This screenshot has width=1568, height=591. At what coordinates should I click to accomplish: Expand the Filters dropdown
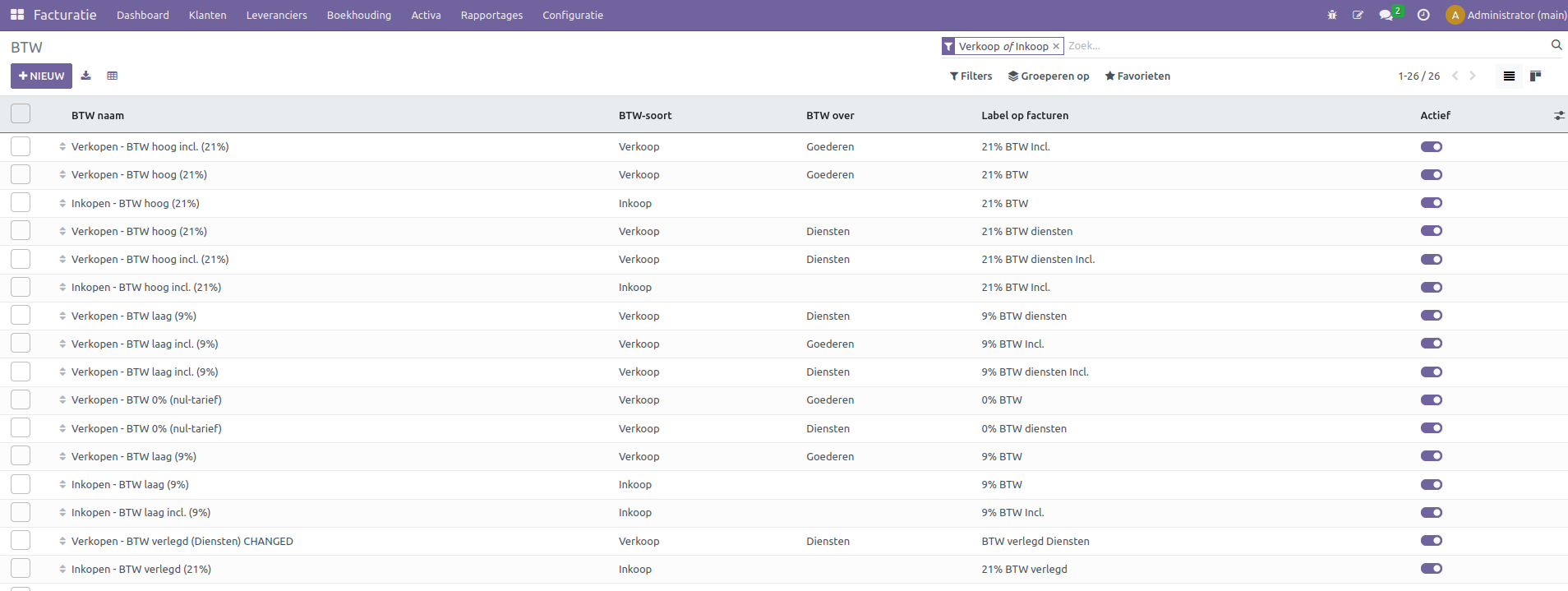[971, 76]
